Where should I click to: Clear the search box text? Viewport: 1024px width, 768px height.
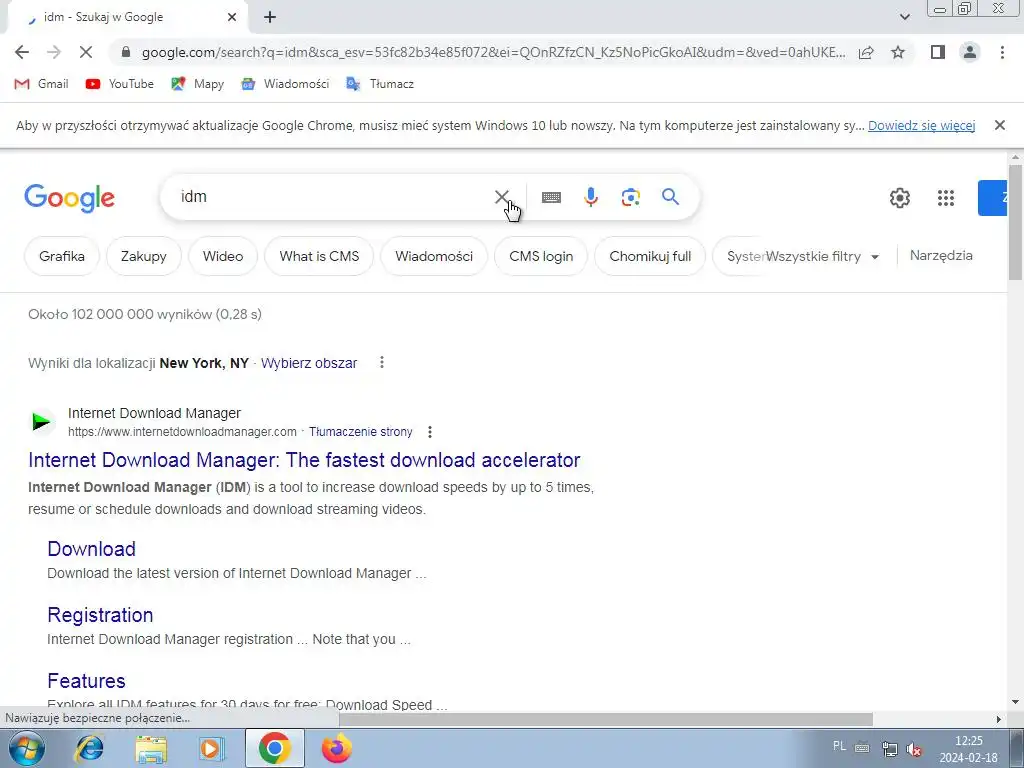click(502, 197)
